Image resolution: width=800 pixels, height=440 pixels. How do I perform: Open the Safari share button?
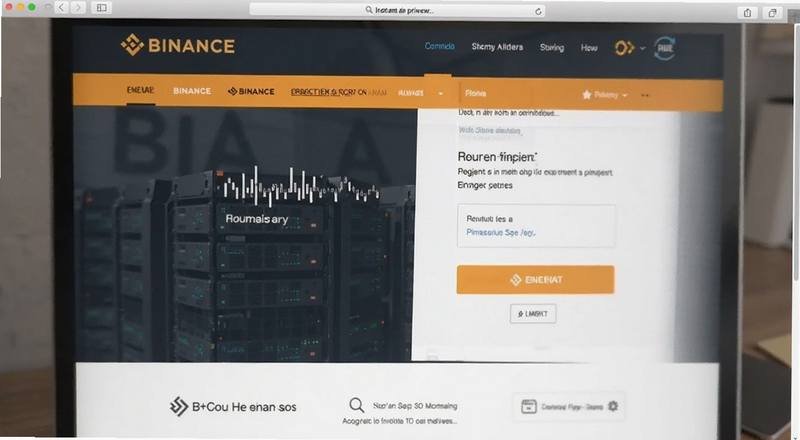click(x=747, y=13)
